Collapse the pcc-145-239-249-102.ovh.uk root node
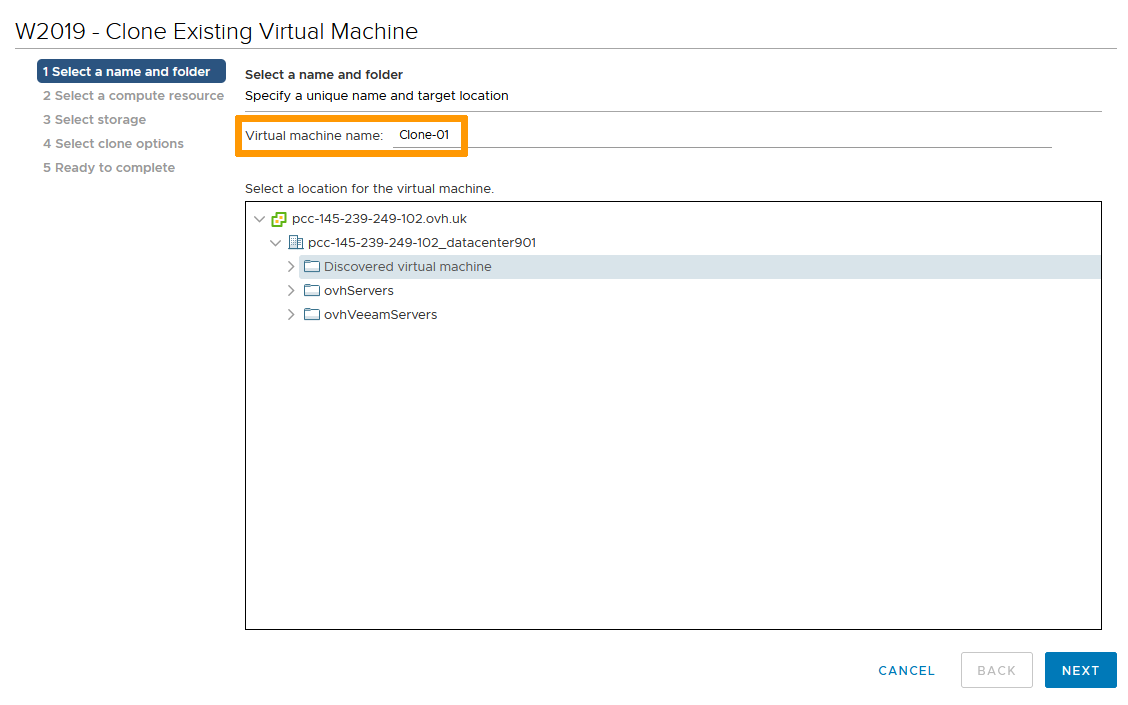Image resolution: width=1128 pixels, height=705 pixels. (260, 219)
